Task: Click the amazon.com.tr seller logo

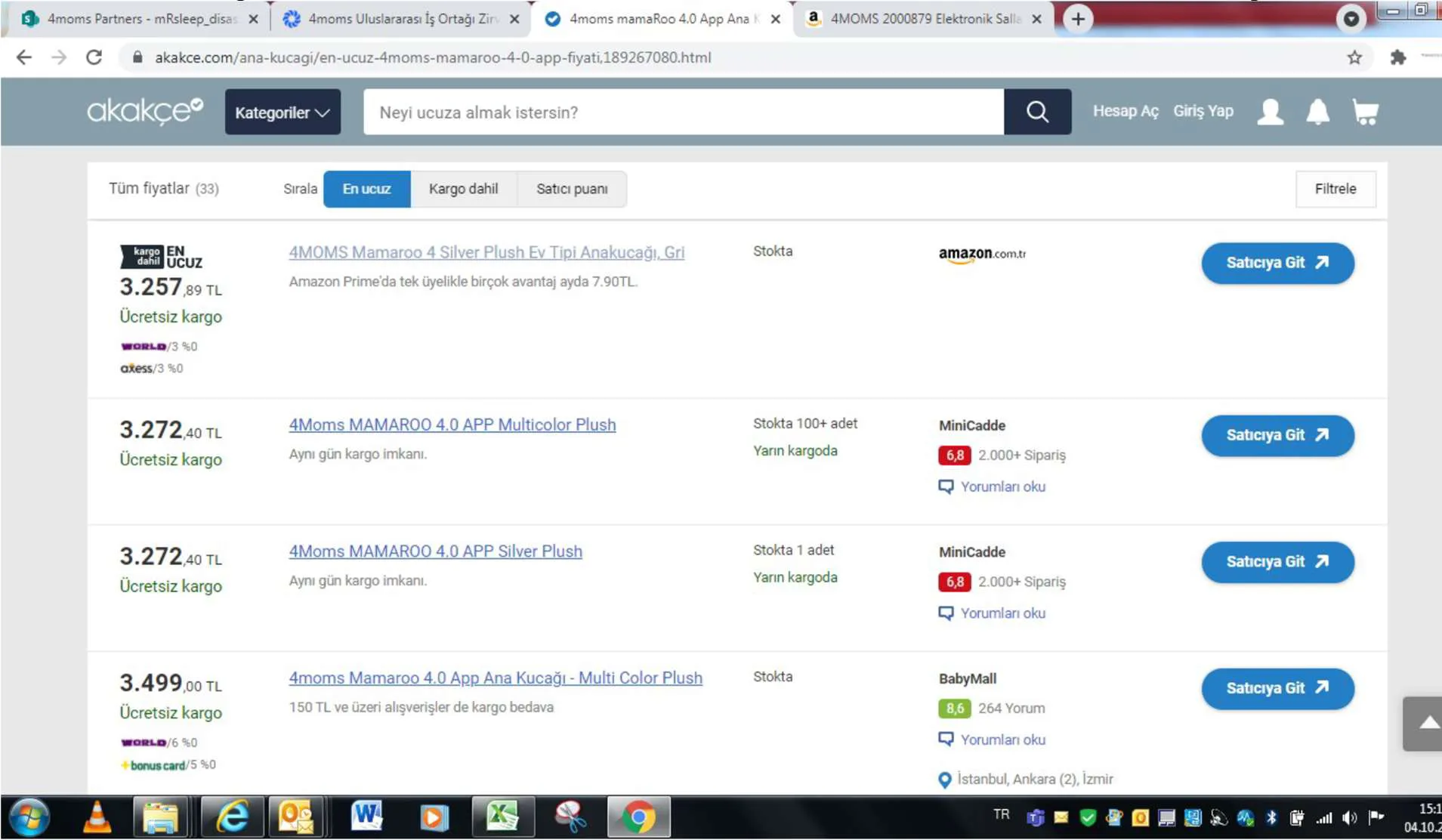Action: pos(982,255)
